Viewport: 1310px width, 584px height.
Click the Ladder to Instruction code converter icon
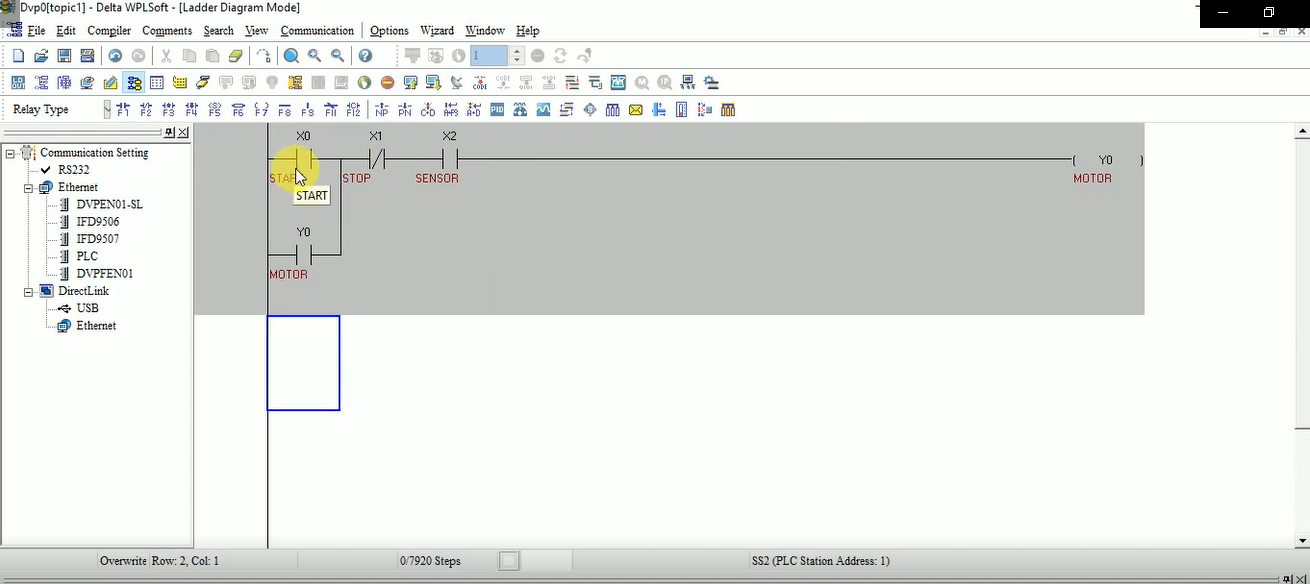tap(479, 82)
